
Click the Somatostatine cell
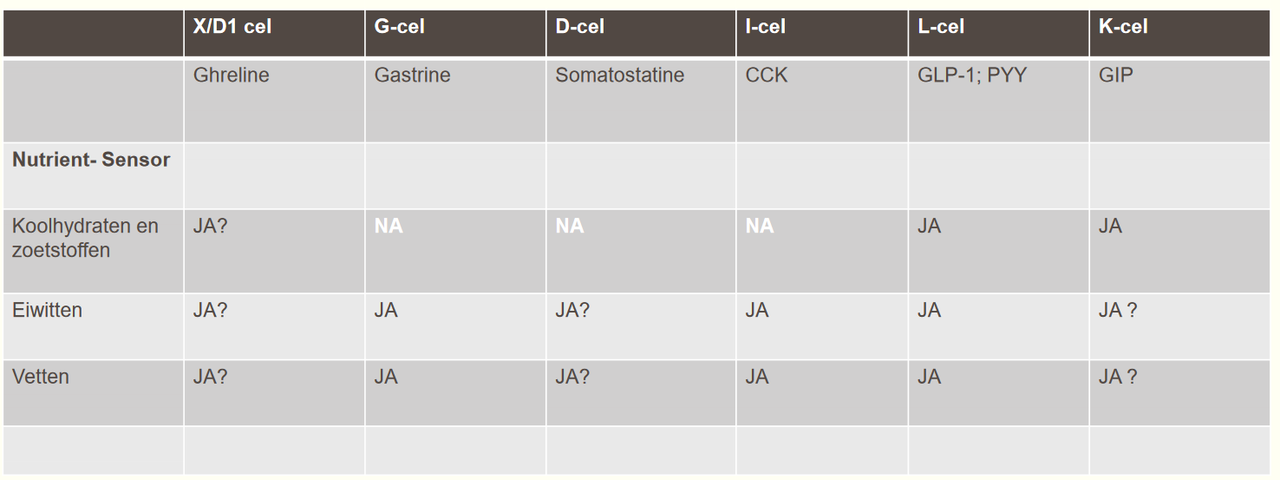(x=620, y=75)
